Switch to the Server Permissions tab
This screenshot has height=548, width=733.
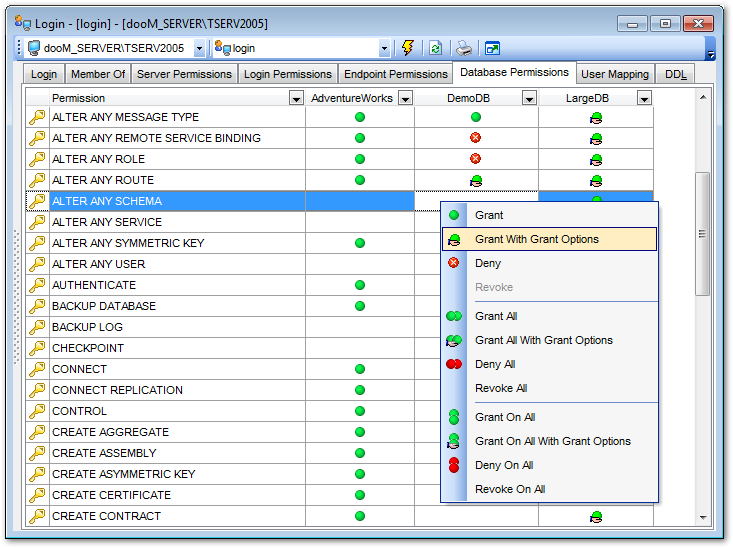coord(184,74)
